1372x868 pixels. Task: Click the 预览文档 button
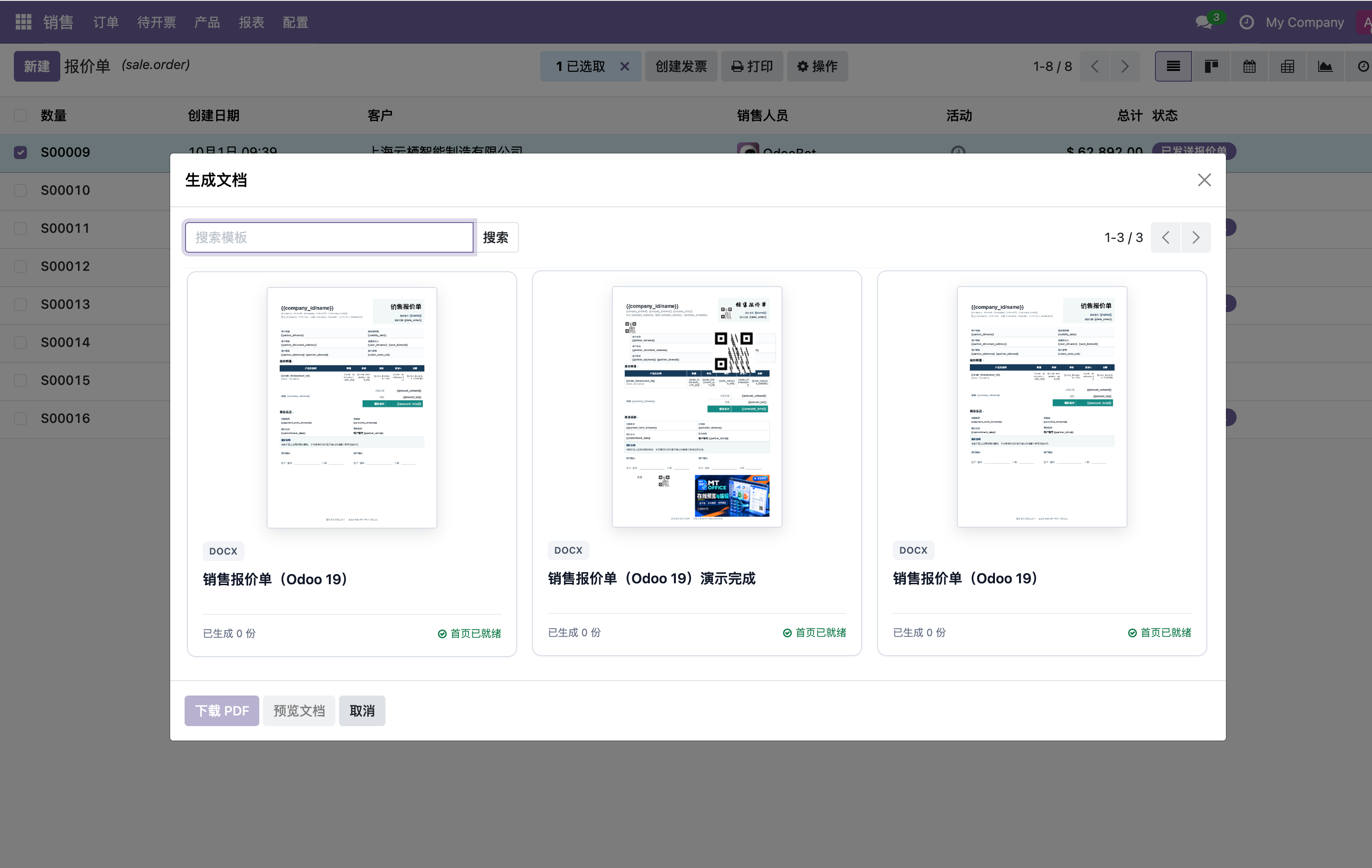(x=299, y=711)
